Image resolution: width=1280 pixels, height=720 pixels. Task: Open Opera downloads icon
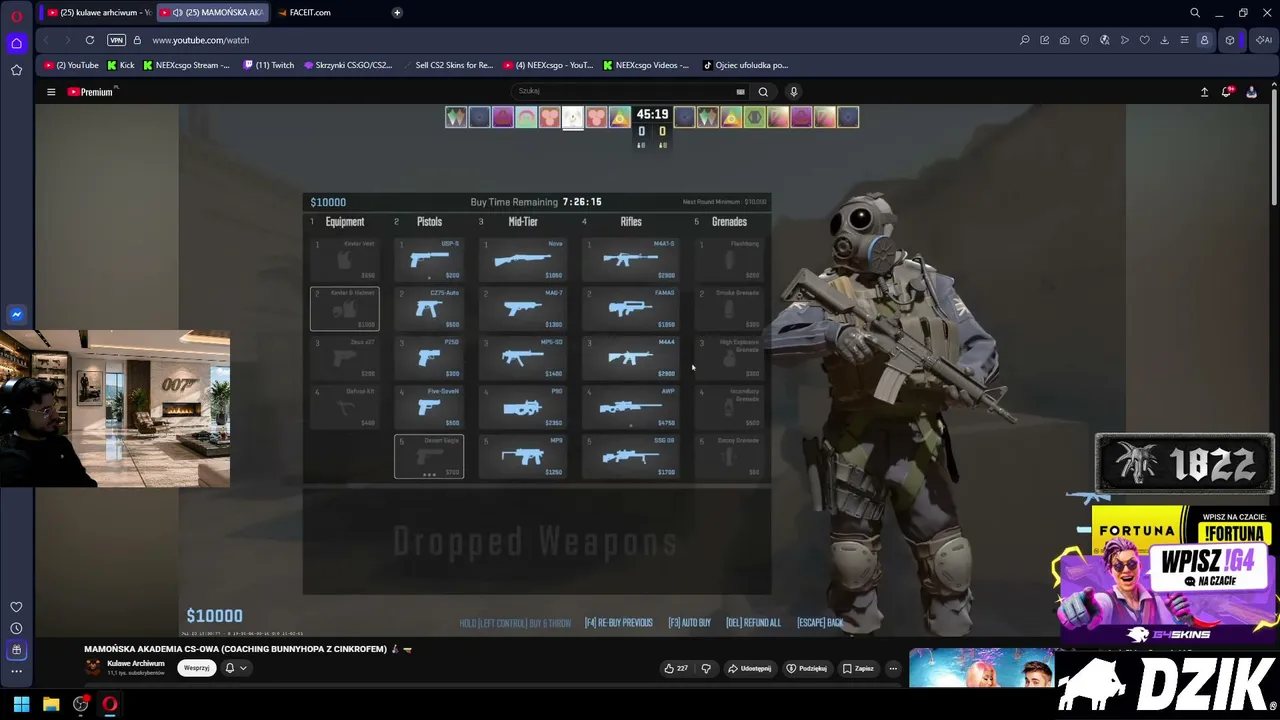1164,40
